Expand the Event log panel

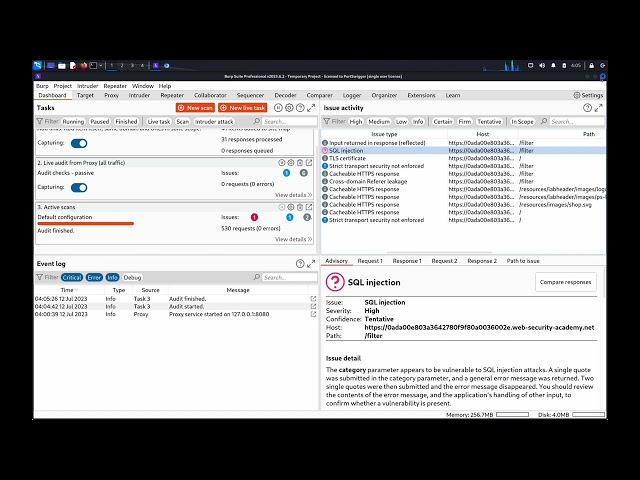(x=311, y=264)
